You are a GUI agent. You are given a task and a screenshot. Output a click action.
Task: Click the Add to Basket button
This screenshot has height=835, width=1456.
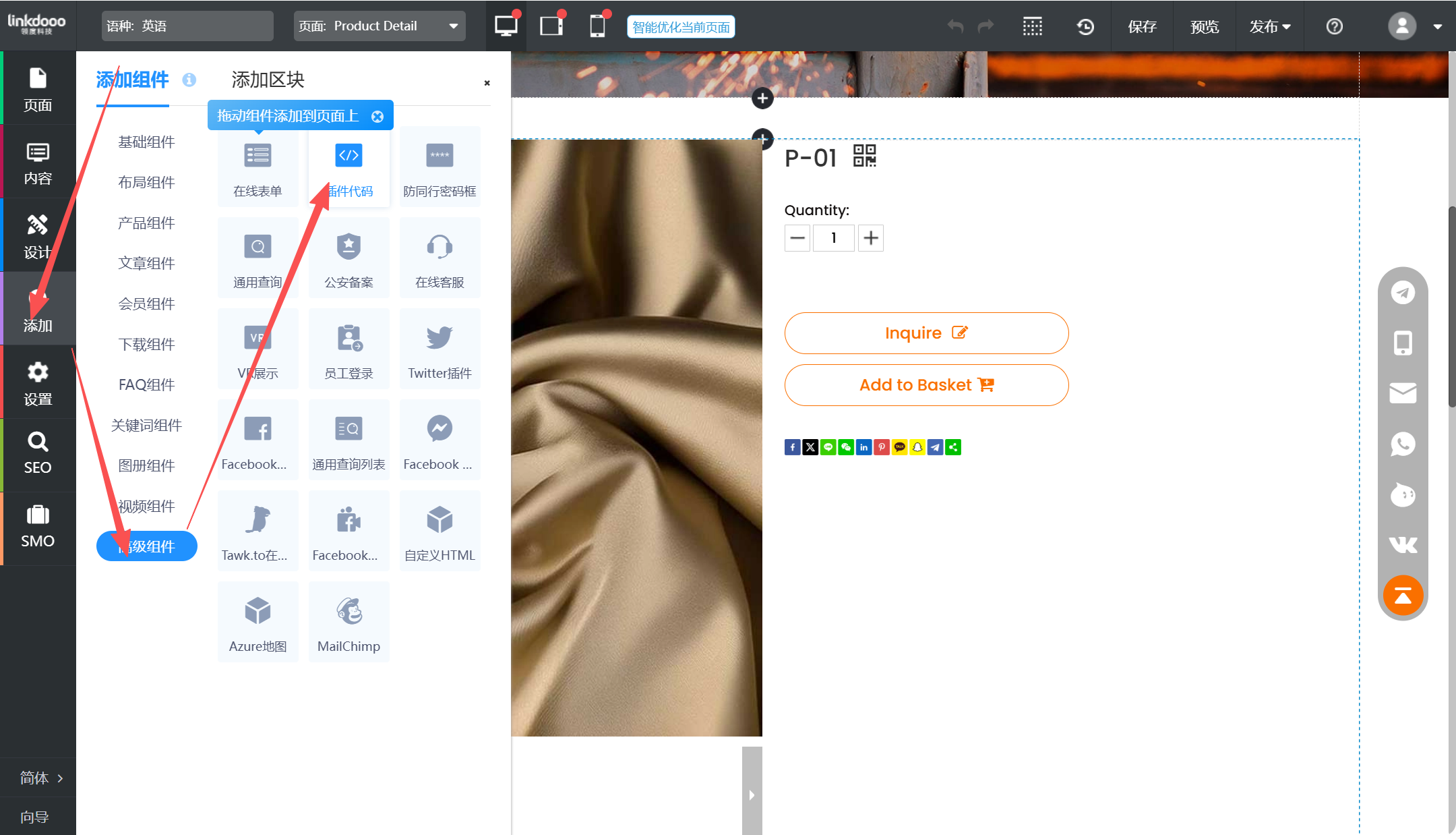926,385
